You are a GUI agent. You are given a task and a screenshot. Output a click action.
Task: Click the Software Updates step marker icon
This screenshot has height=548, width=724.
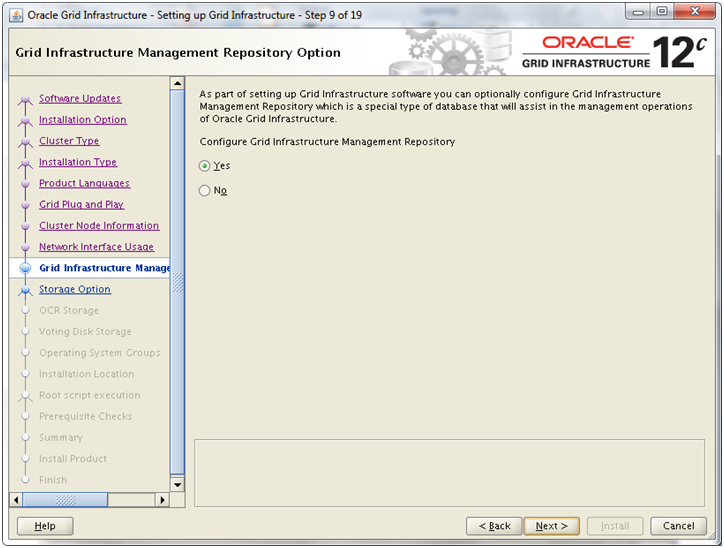pyautogui.click(x=25, y=99)
